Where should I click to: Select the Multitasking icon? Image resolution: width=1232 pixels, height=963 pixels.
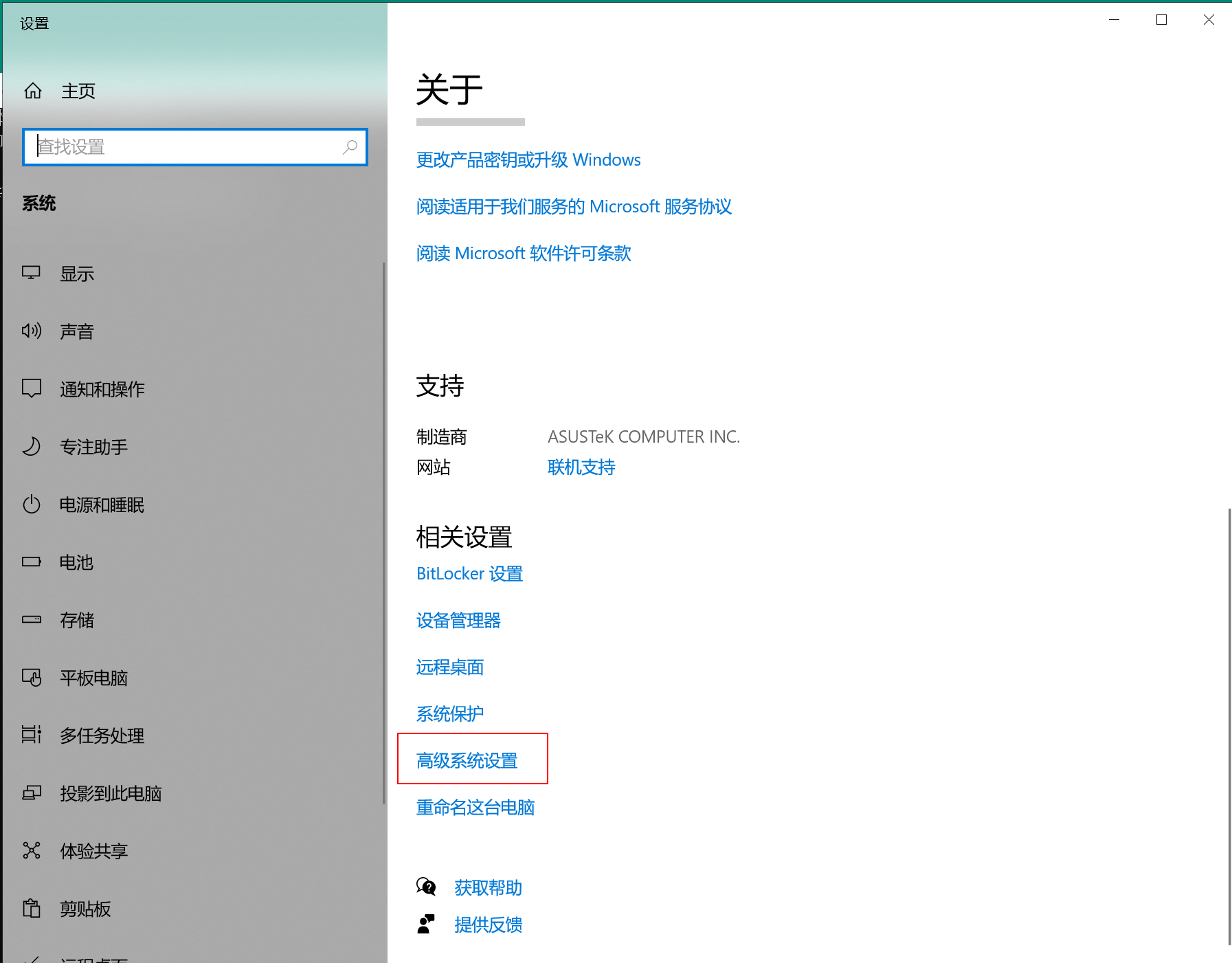click(32, 735)
